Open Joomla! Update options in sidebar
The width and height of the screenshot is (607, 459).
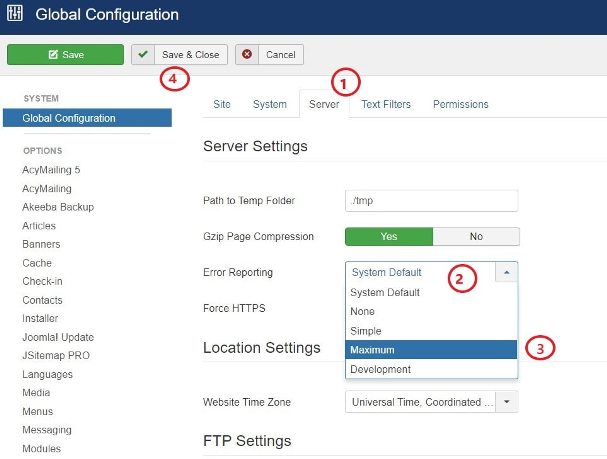tap(56, 337)
